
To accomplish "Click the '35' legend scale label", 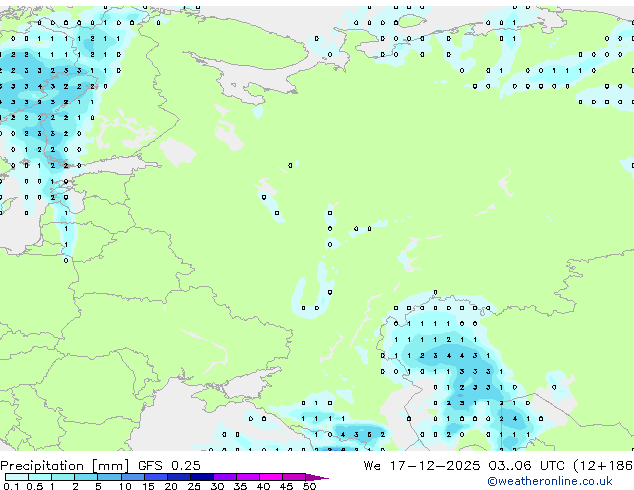I will coord(240,486).
